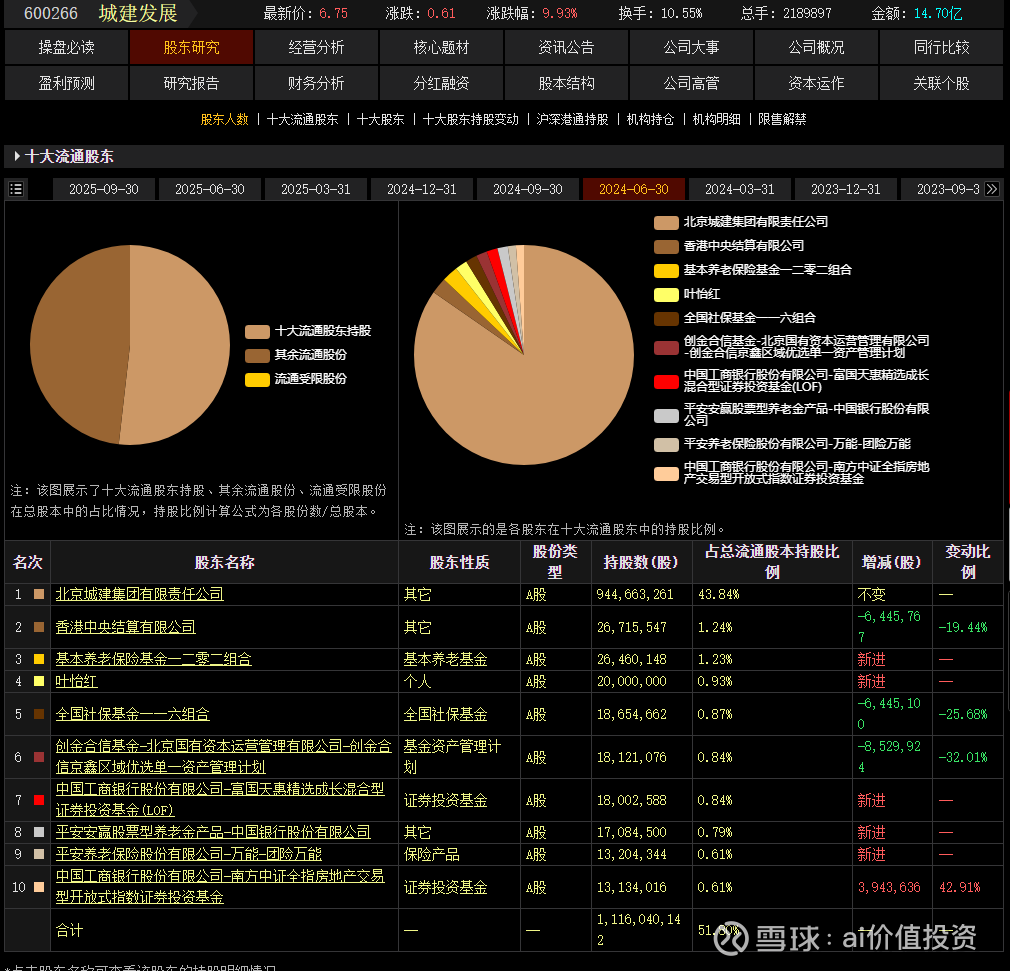Click the red 富国天惠 legend swatch
1010x971 pixels.
point(666,381)
